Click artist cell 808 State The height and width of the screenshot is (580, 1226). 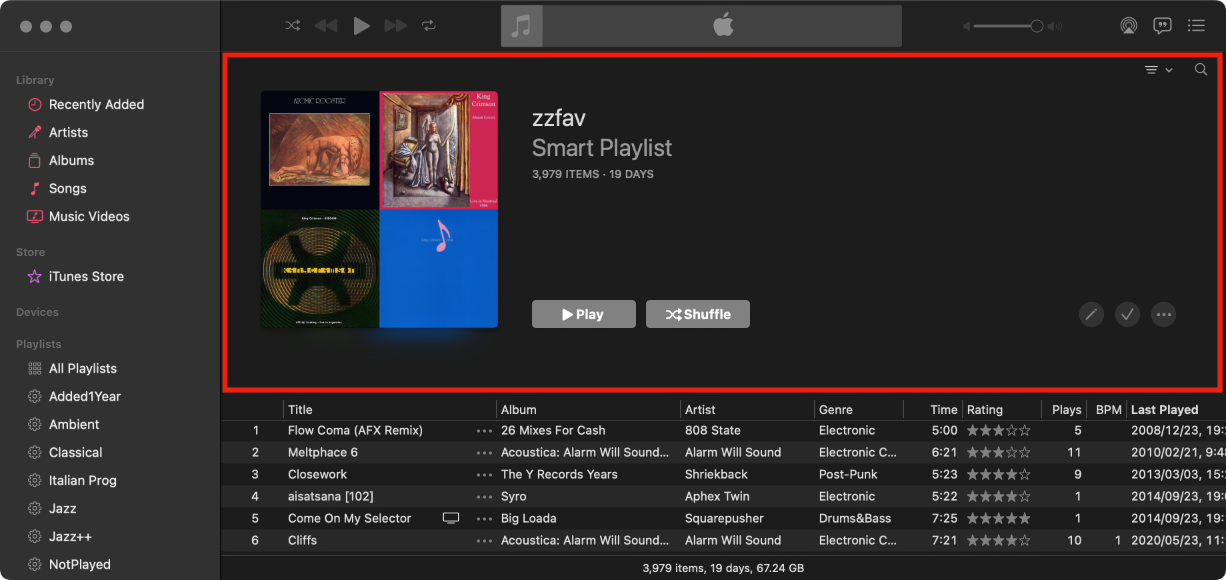click(713, 430)
